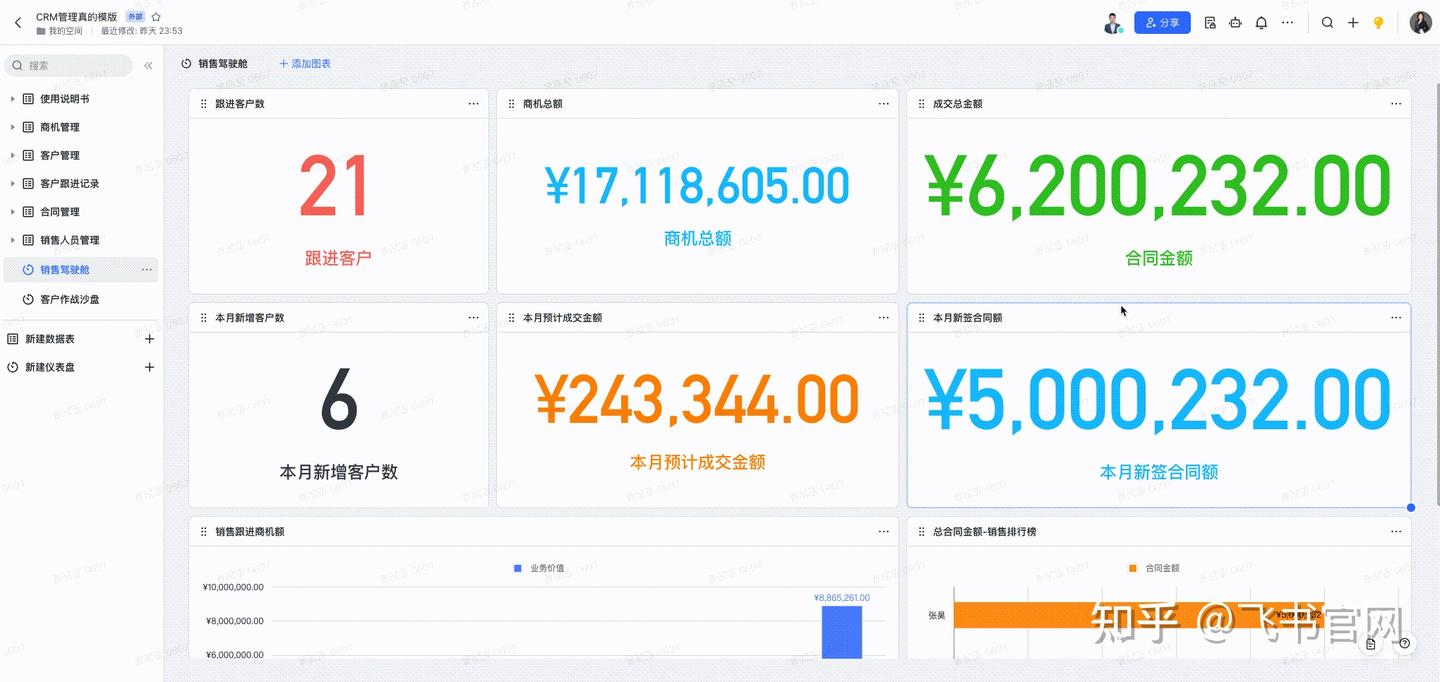Screen dimensions: 1440x682
Task: Open the notifications bell icon
Action: click(x=1260, y=21)
